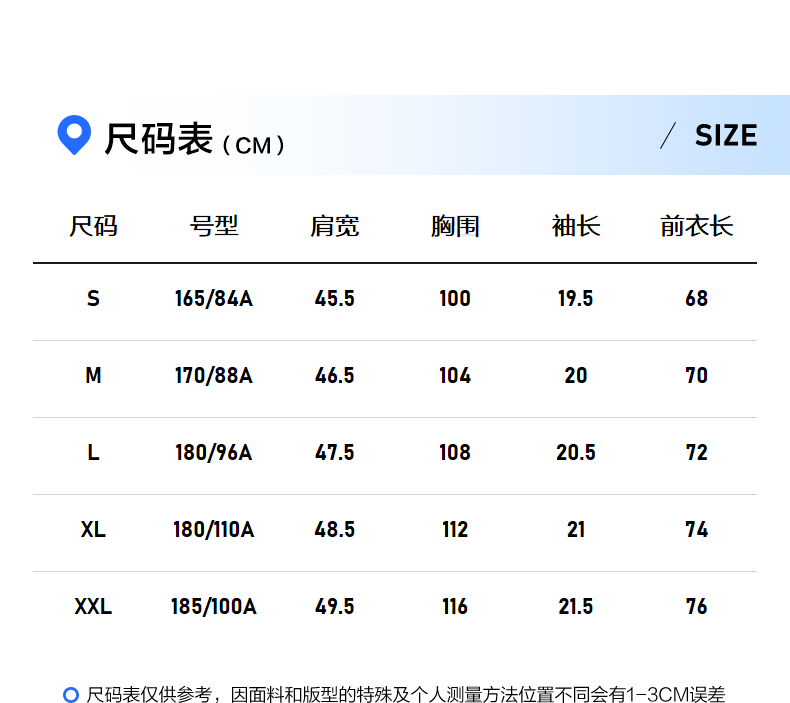This screenshot has height=703, width=790.
Task: Click sleeve length value 21 in XL row
Action: (576, 530)
